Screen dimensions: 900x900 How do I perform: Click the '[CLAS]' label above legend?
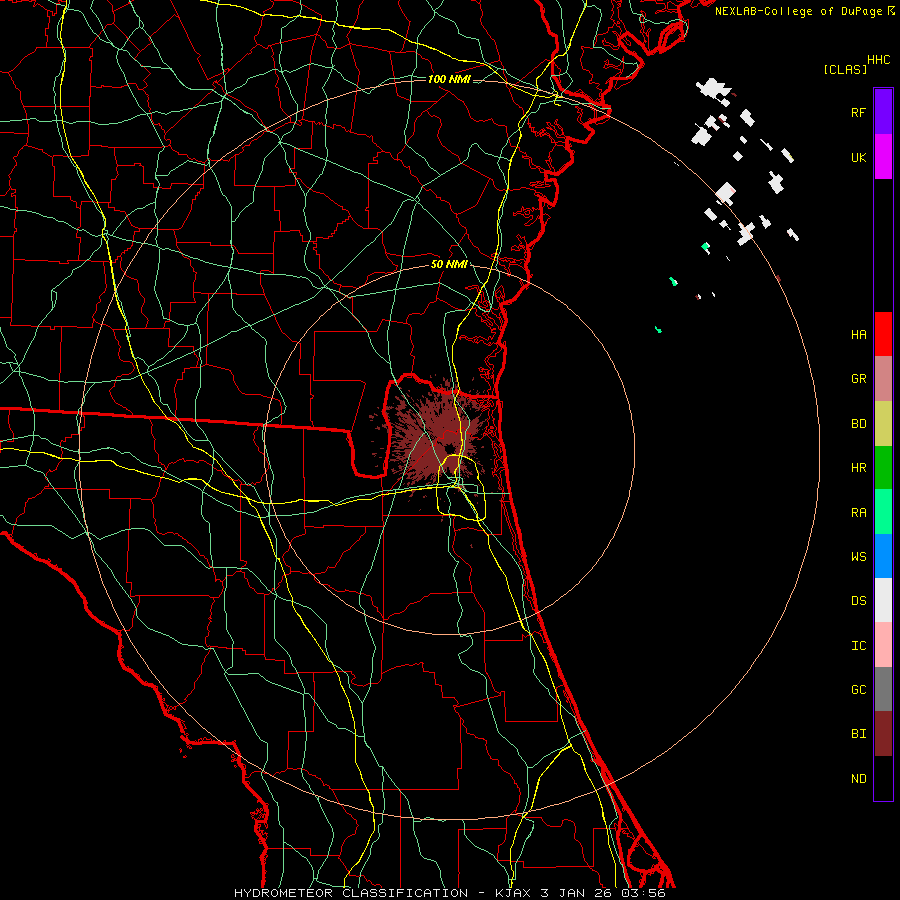tap(844, 70)
